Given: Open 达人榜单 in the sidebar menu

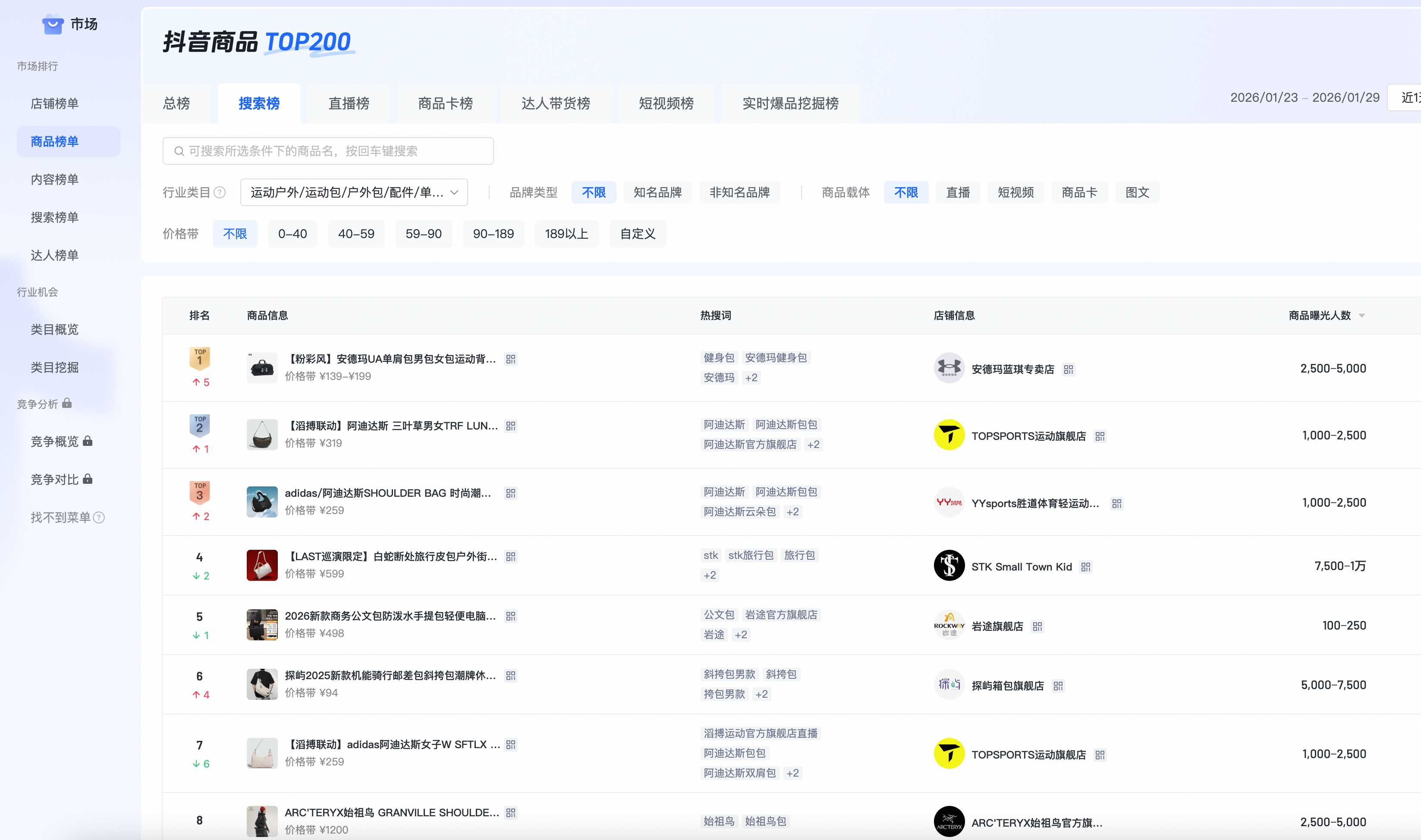Looking at the screenshot, I should (54, 255).
